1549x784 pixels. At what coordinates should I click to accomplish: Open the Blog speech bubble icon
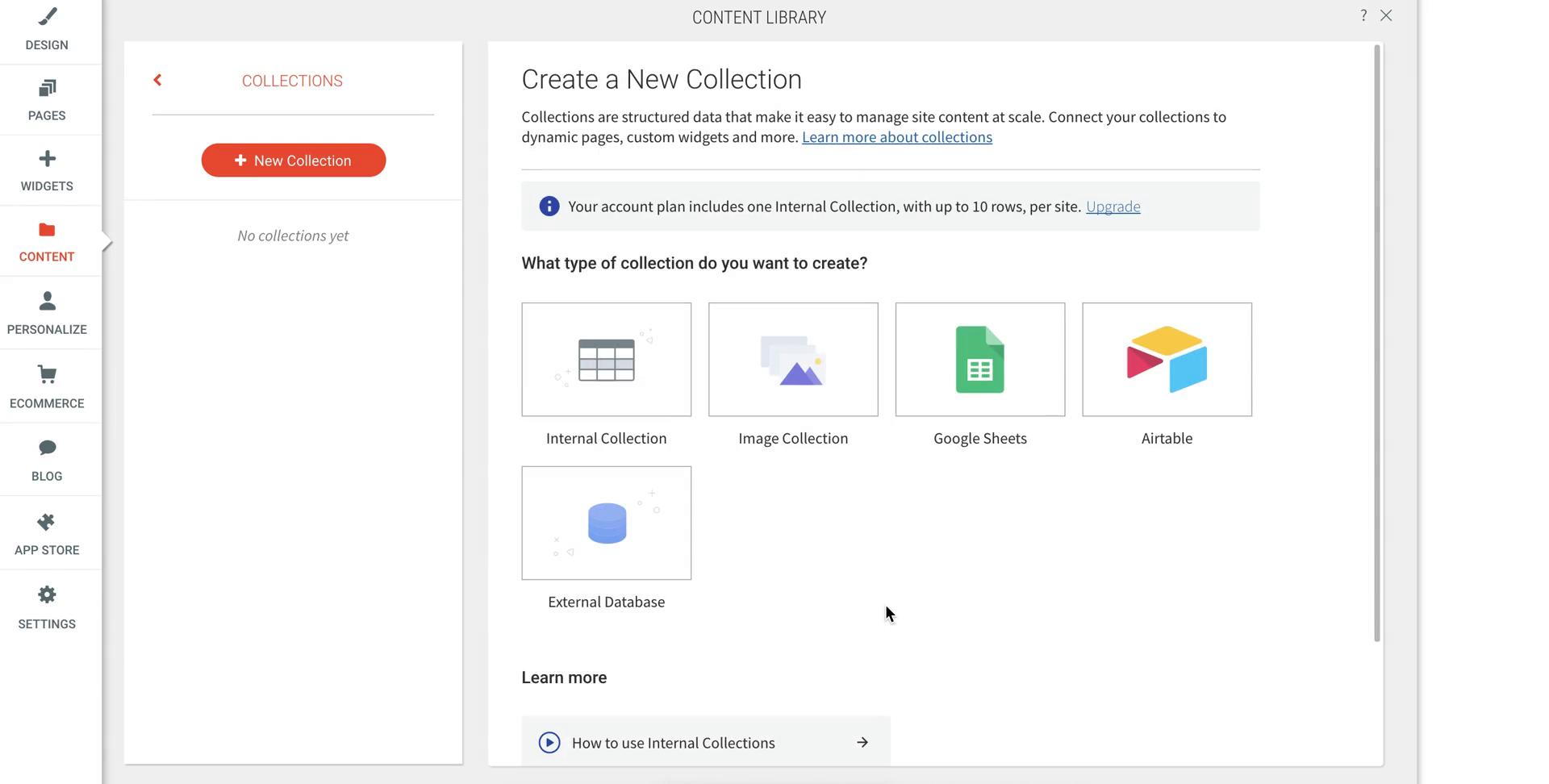point(48,448)
